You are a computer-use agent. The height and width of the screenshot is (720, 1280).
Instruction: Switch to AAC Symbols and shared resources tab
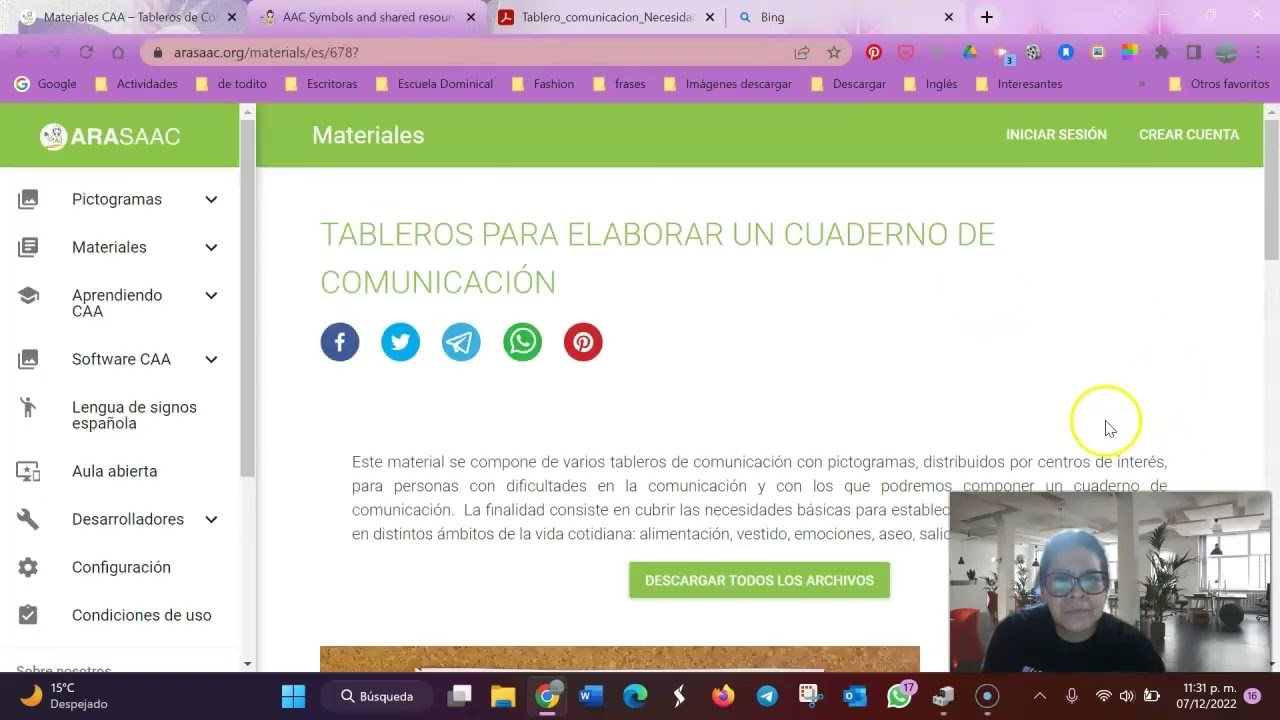[x=368, y=17]
